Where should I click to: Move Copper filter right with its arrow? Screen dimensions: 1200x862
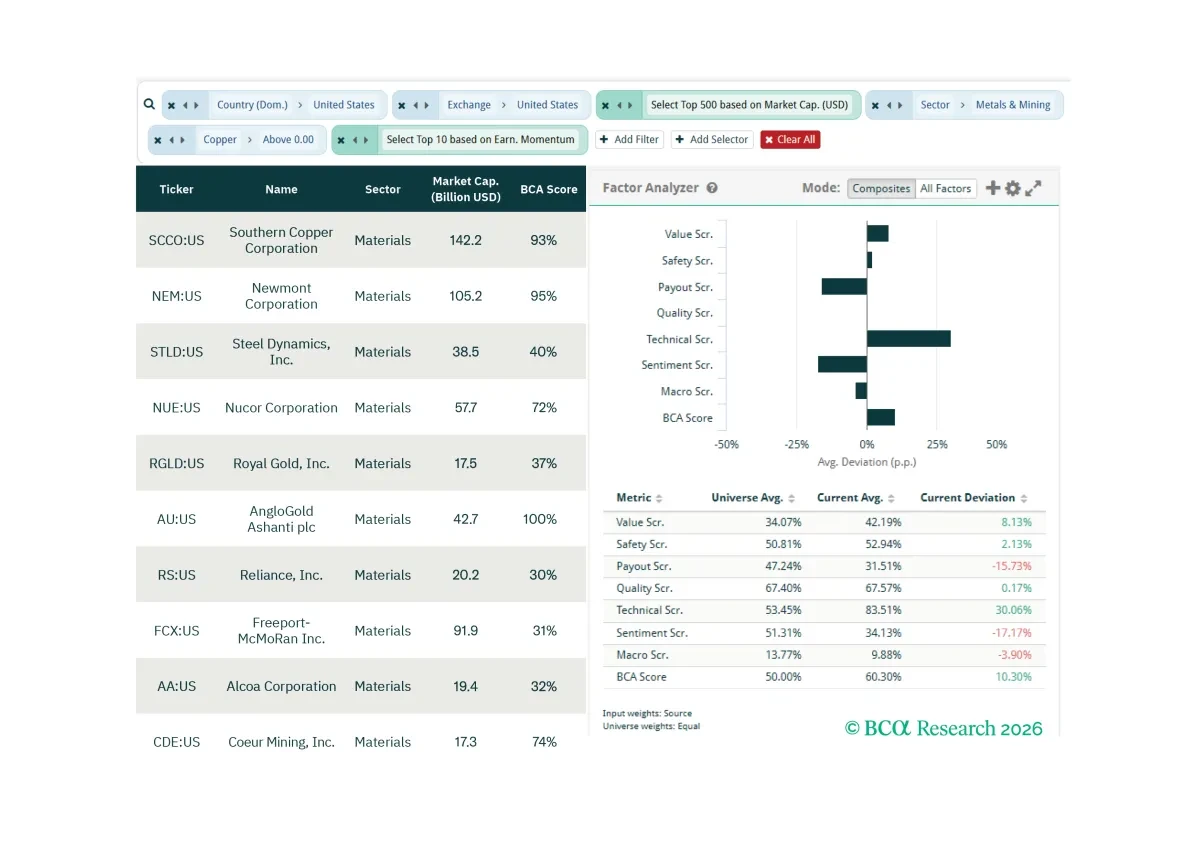(x=182, y=140)
